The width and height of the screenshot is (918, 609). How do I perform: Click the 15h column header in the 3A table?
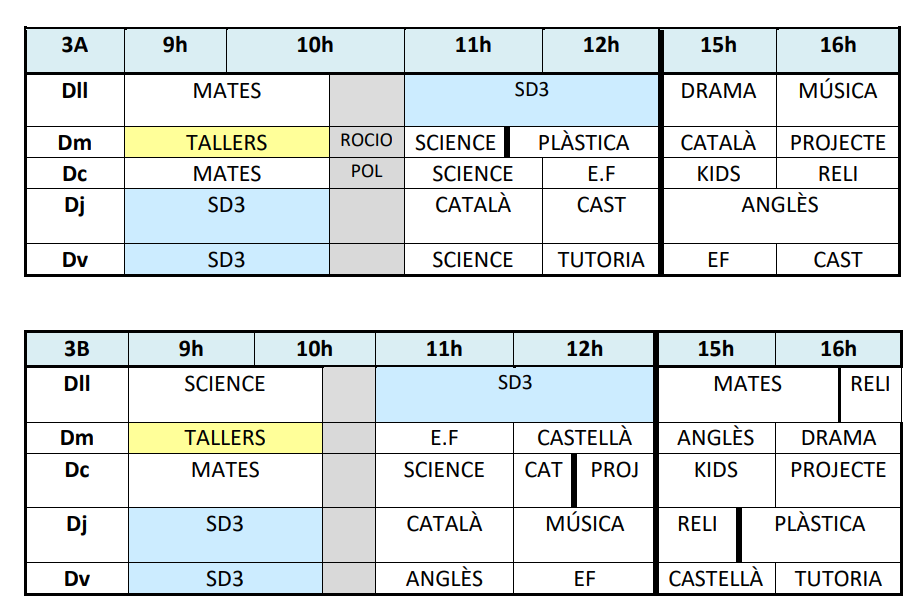pos(718,45)
